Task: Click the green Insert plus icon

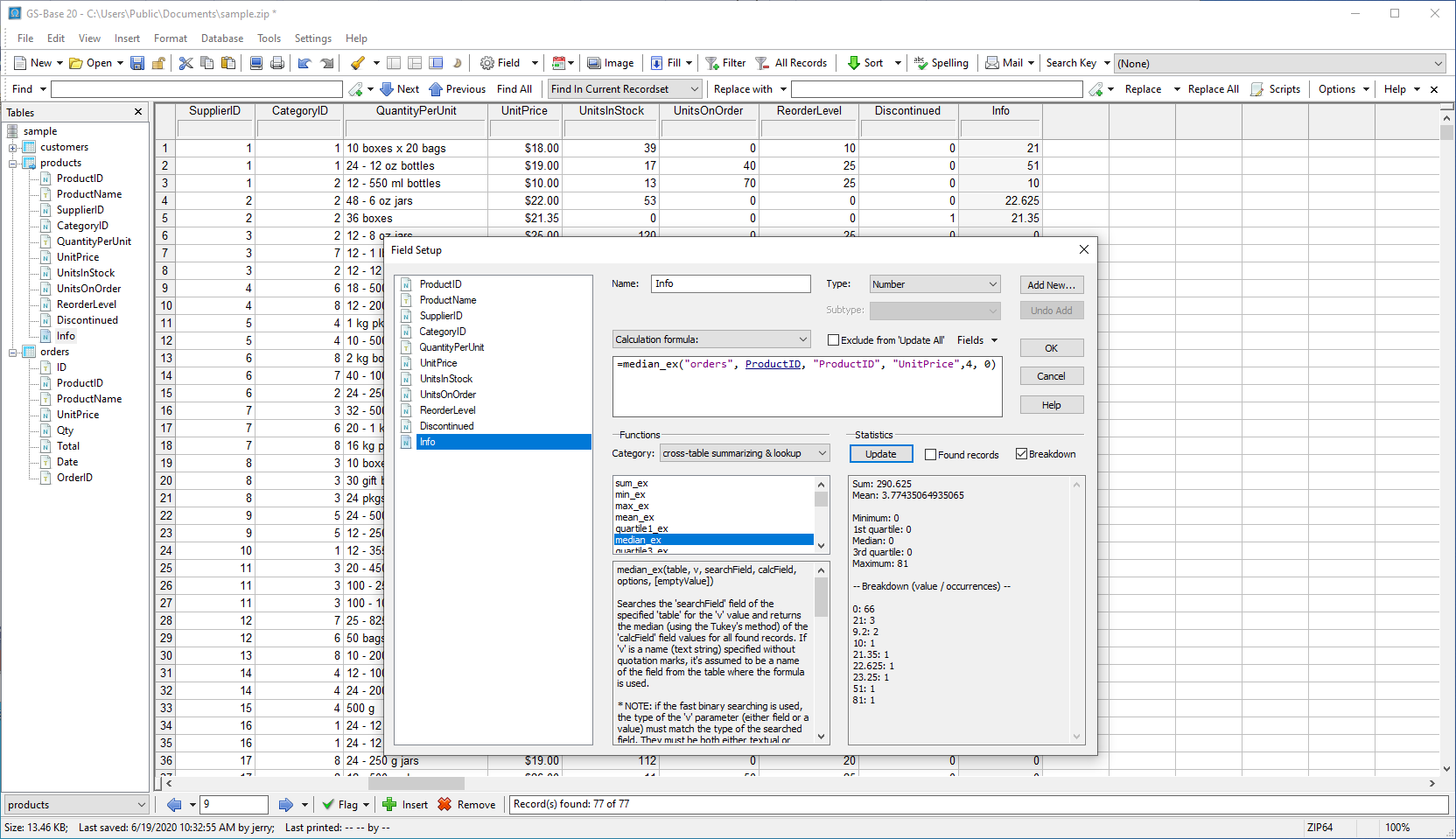Action: coord(389,805)
